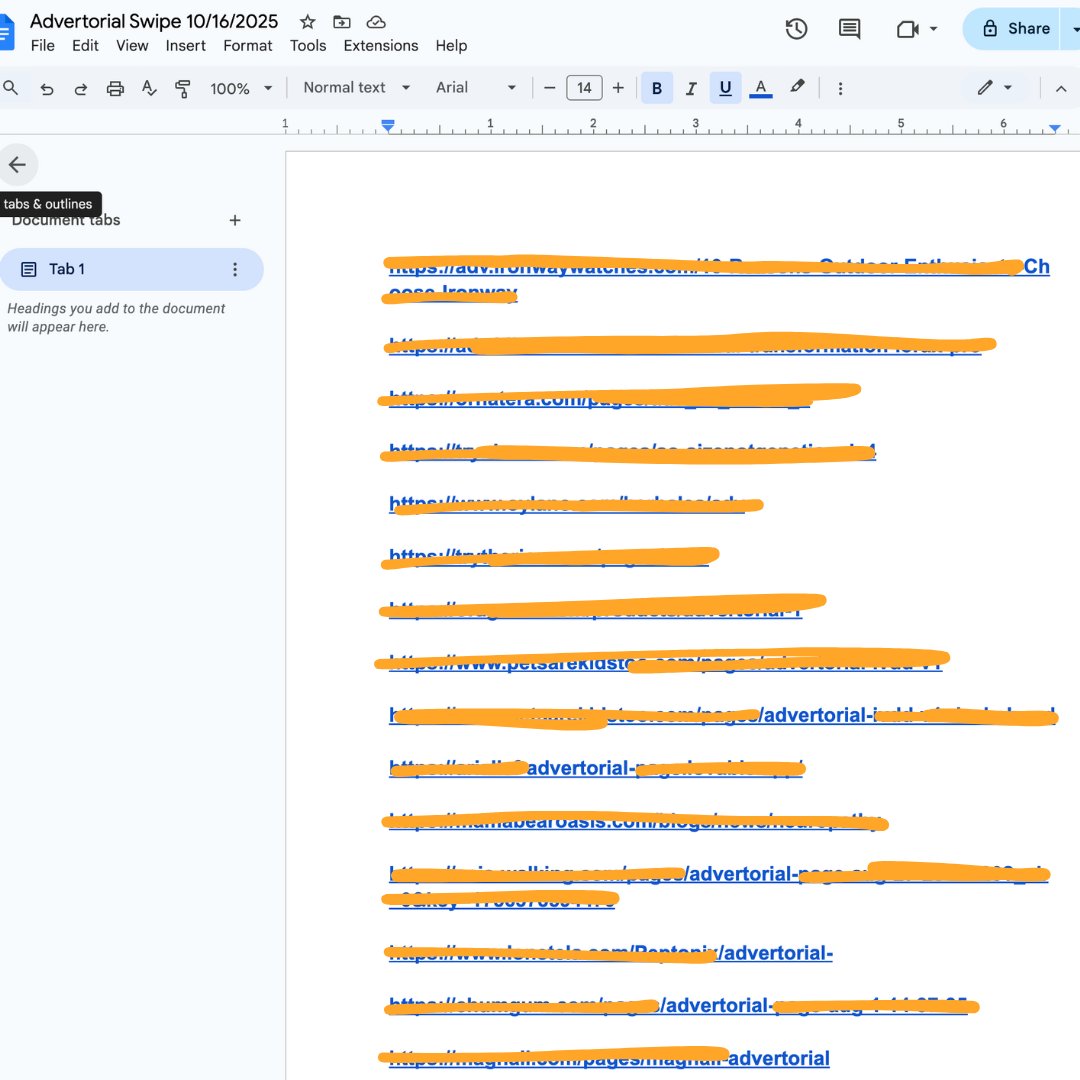Activate the paint format roller
This screenshot has width=1080, height=1080.
coord(183,88)
